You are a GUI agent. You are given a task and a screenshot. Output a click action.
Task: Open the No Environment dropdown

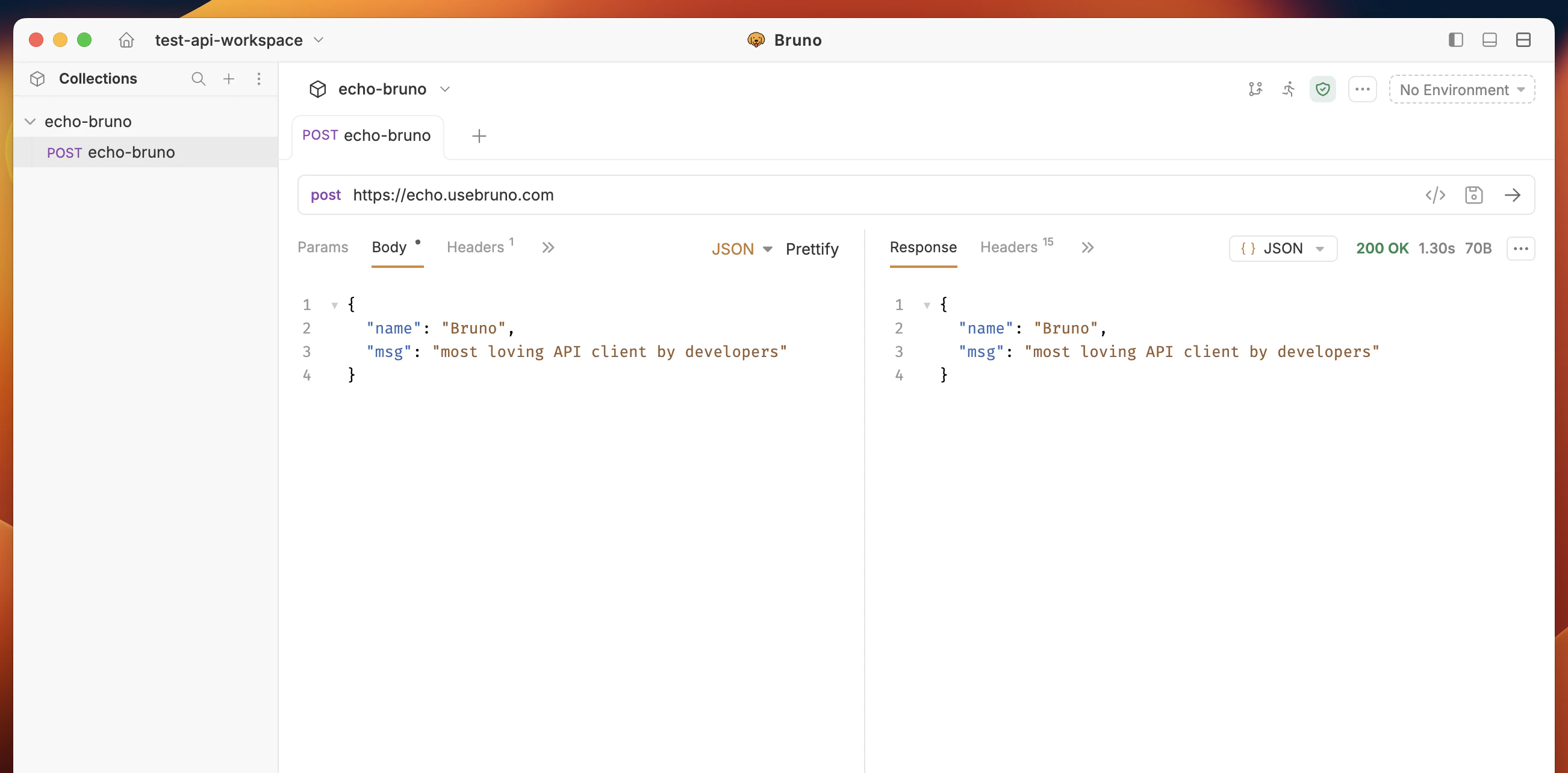point(1461,90)
